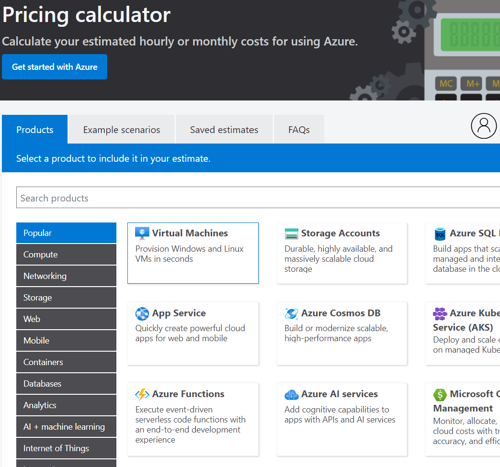Add Azure Functions product title

point(188,394)
